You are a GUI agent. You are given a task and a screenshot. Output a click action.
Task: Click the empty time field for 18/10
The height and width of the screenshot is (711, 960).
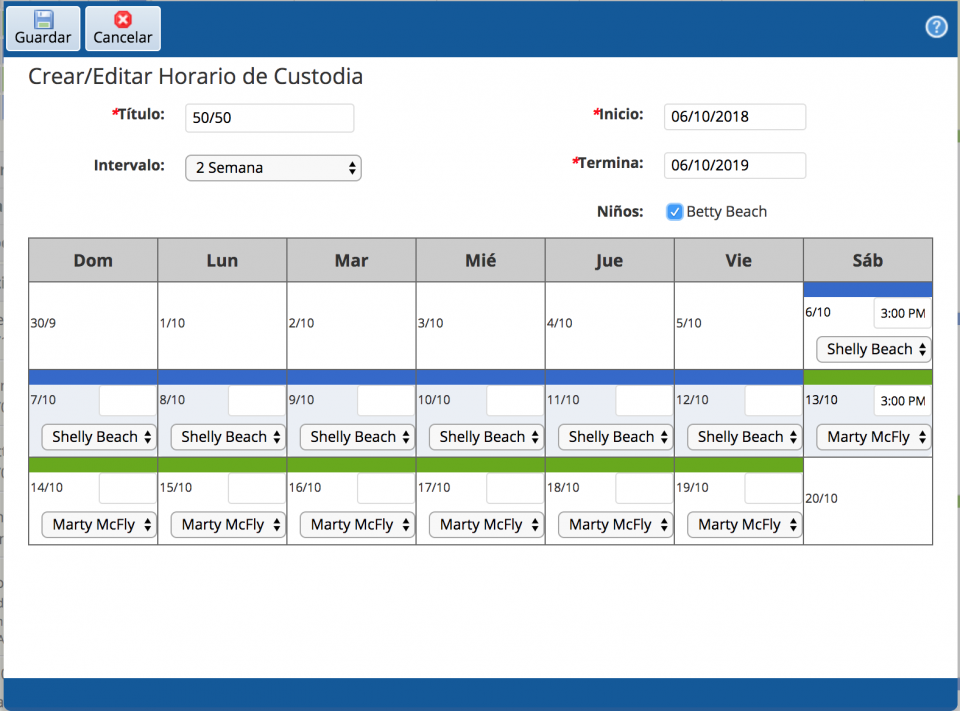click(644, 489)
